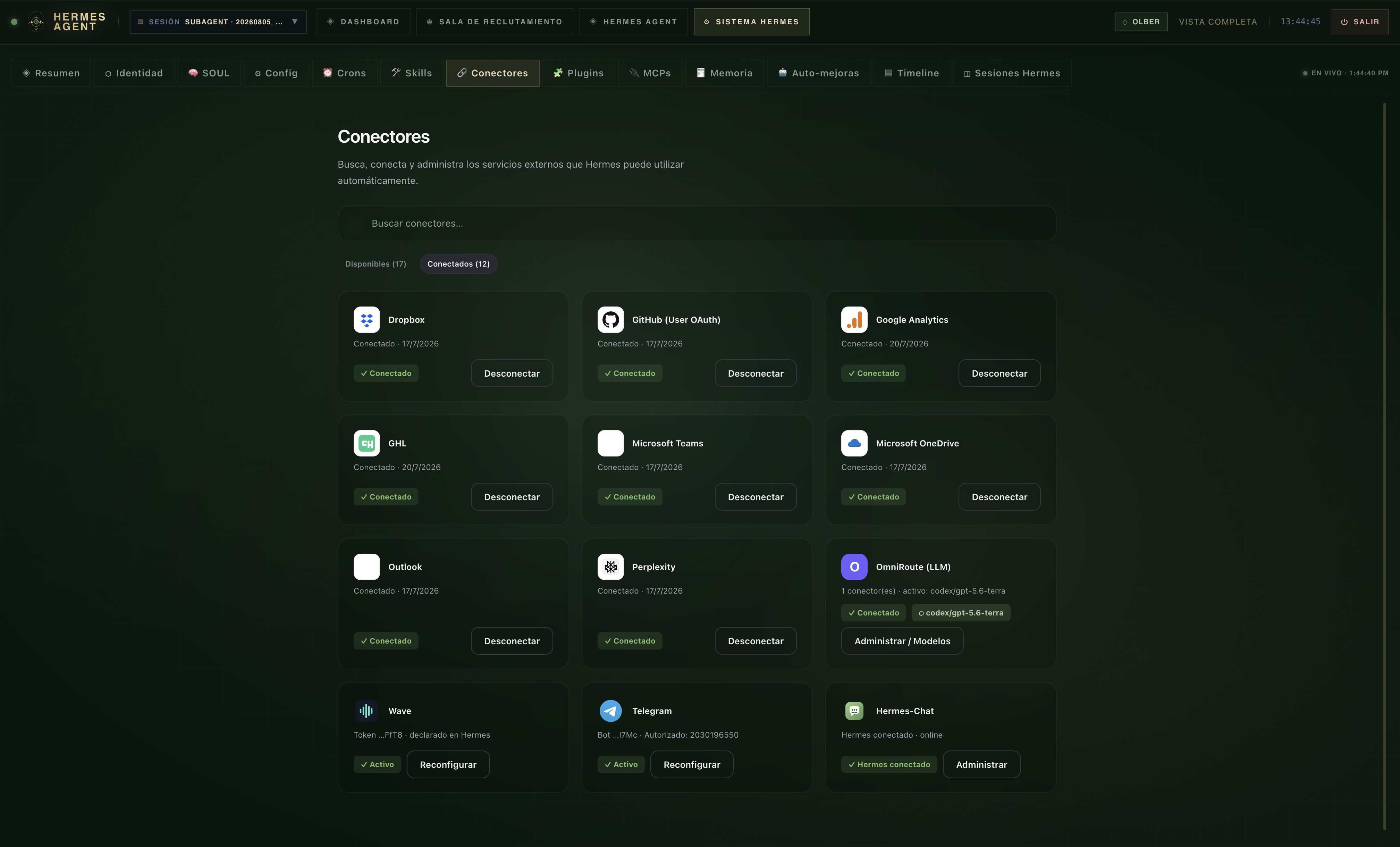Click the OmniRoute purple O icon
Screen dimensions: 1400x847
click(x=854, y=567)
